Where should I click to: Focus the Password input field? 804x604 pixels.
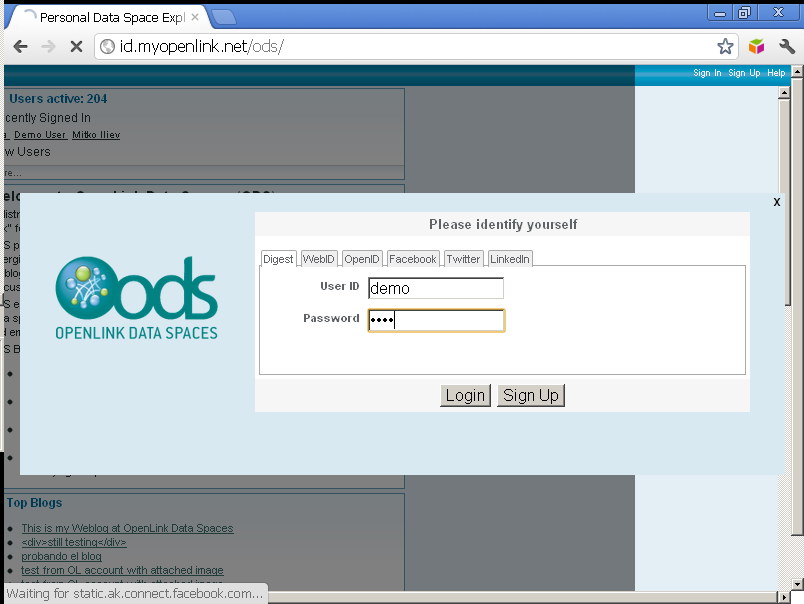coord(435,320)
